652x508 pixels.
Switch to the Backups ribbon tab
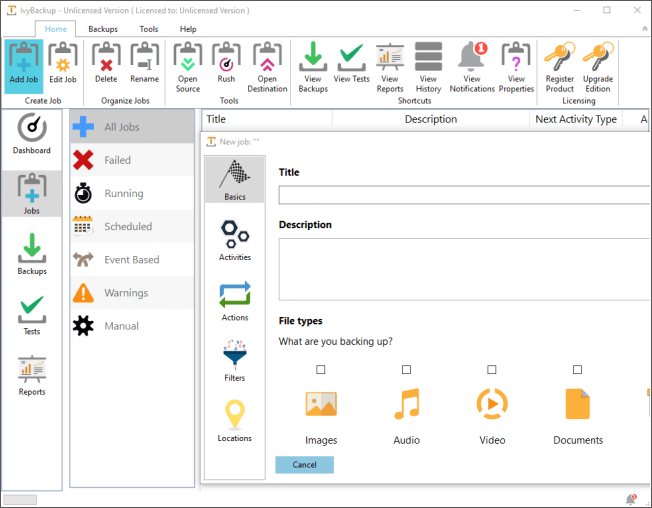103,29
